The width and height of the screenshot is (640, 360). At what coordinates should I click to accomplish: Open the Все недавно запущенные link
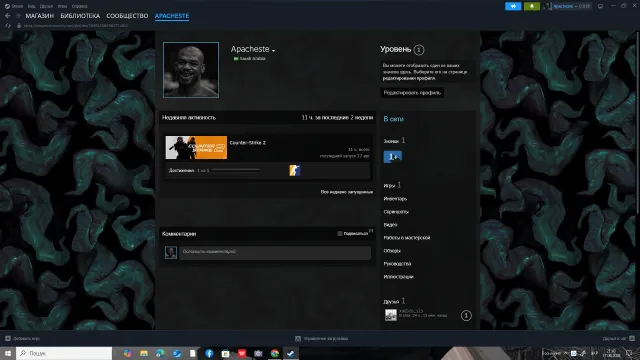(347, 192)
